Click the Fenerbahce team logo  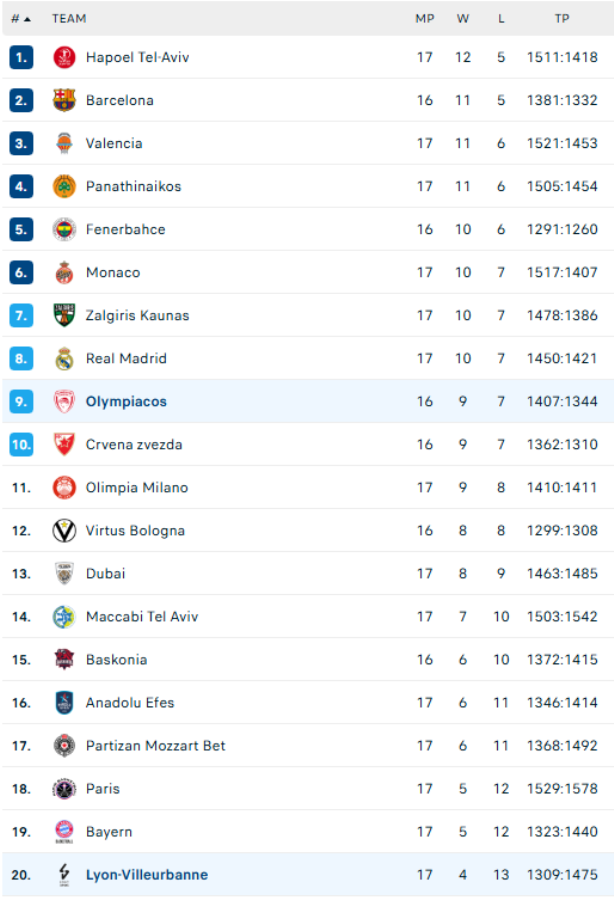[x=64, y=230]
